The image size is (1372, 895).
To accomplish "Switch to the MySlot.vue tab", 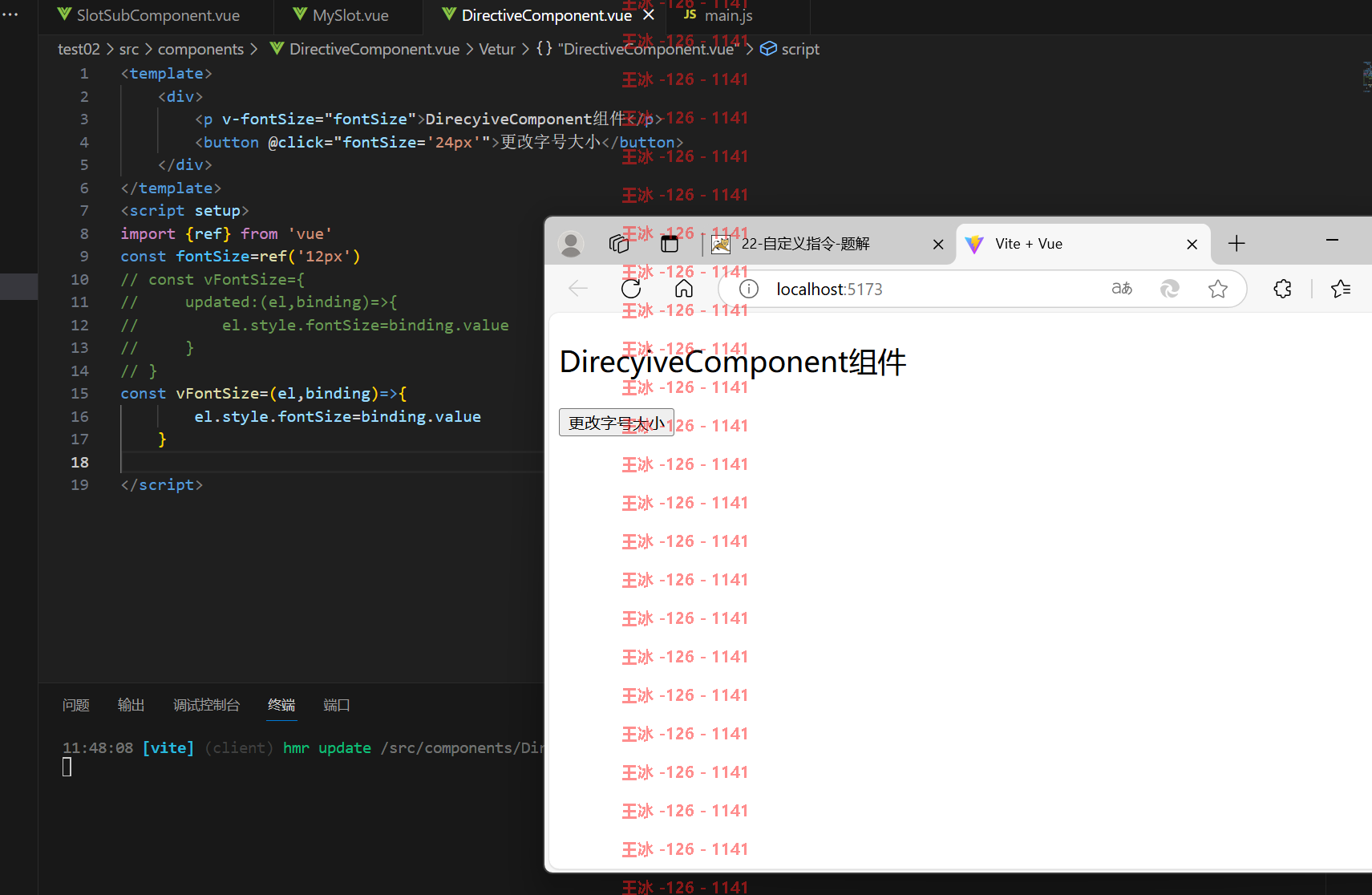I will (x=341, y=15).
